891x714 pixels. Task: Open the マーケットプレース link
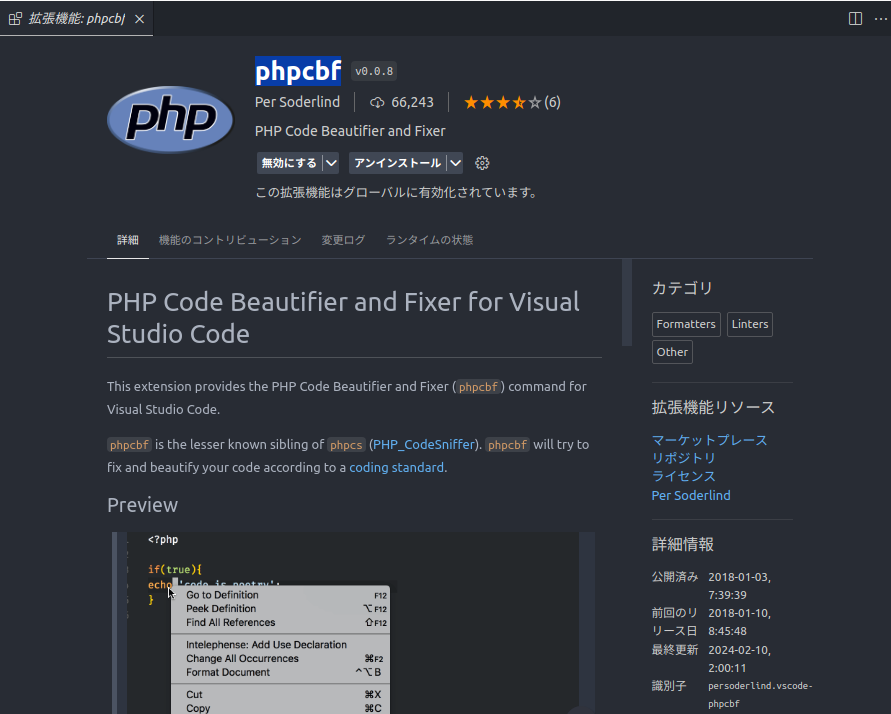click(x=709, y=440)
